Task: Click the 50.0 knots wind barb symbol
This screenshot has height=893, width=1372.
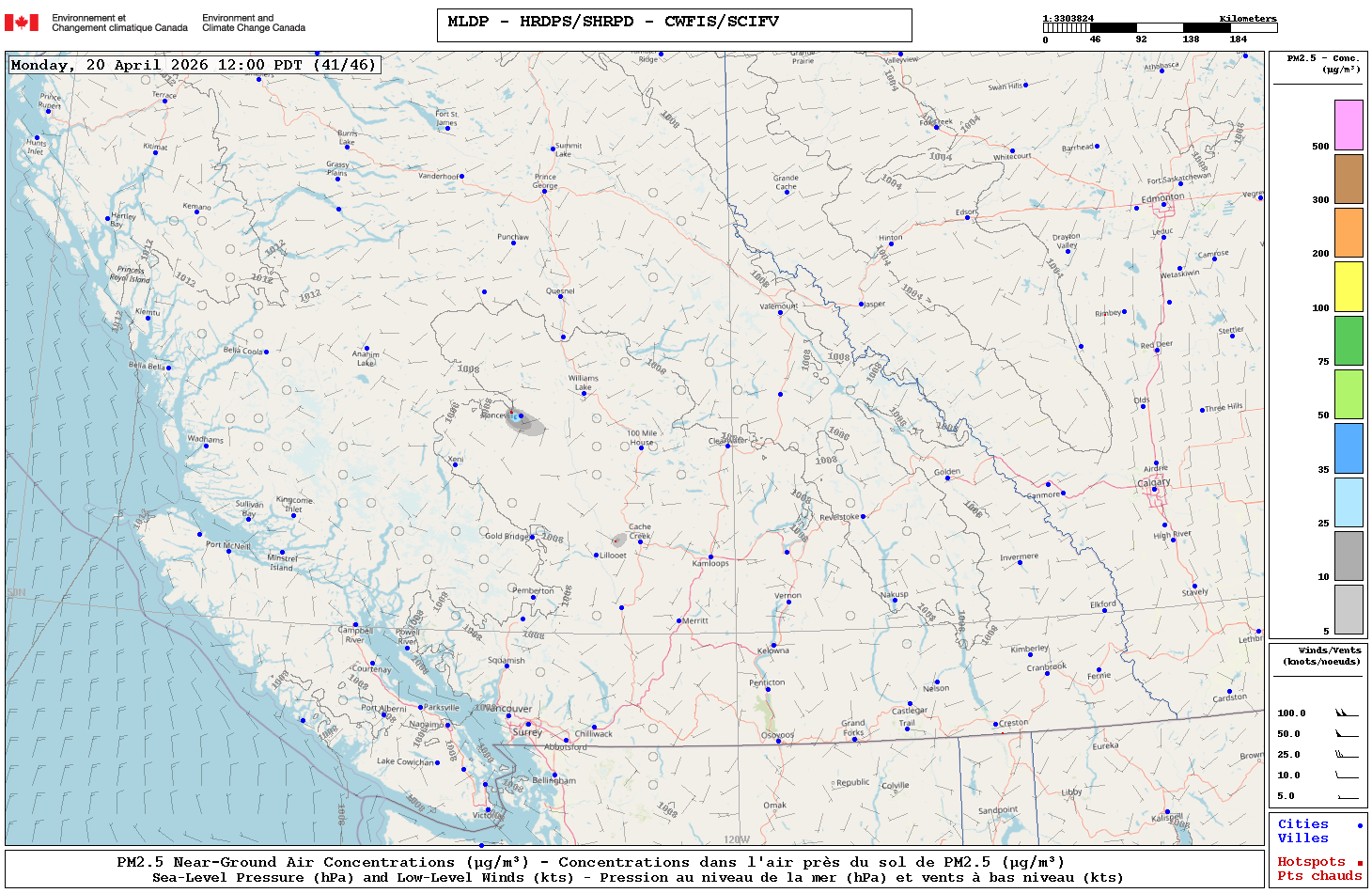Action: point(1347,734)
